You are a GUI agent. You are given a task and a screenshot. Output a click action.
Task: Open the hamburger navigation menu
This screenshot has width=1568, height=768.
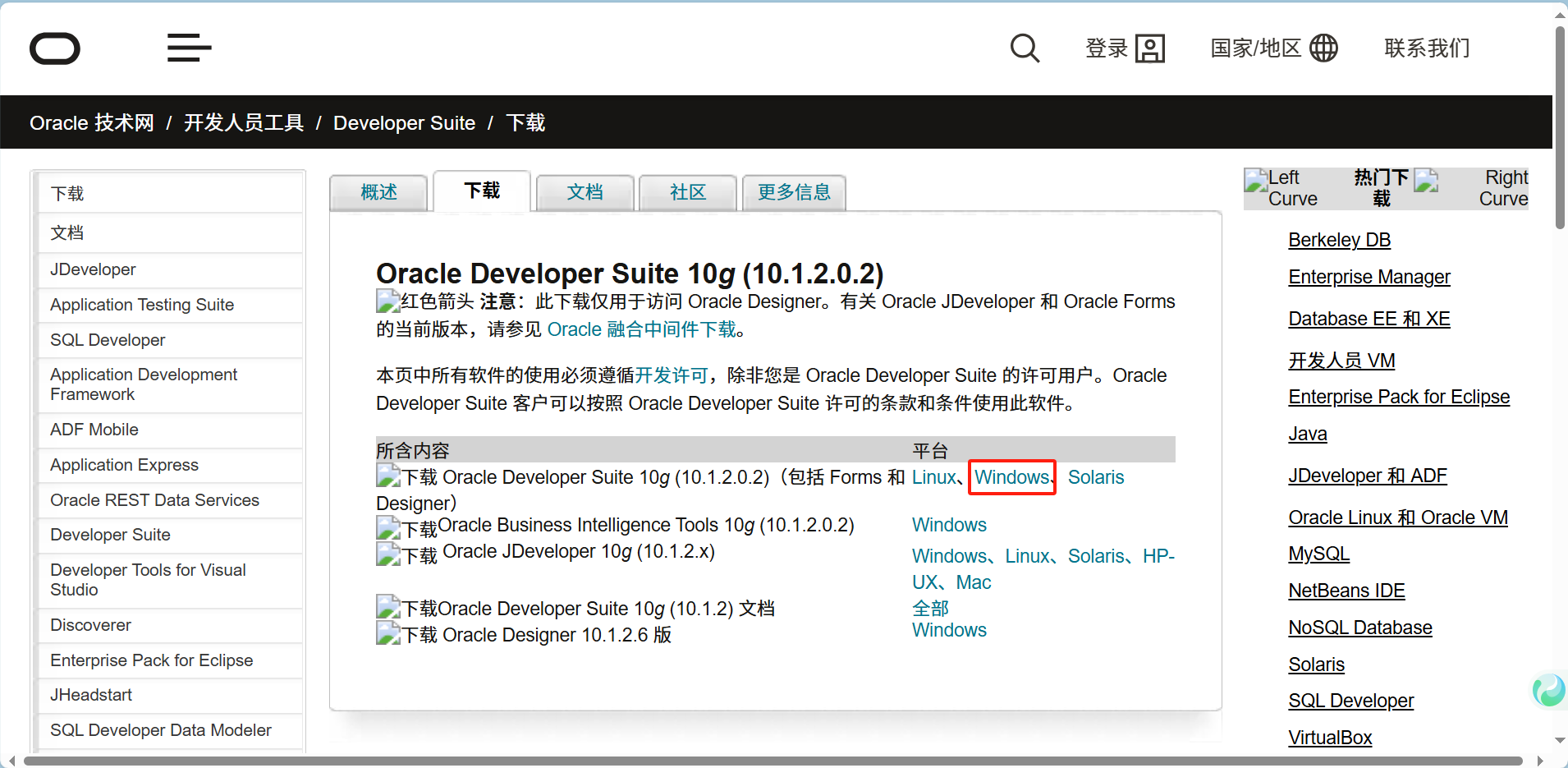[x=189, y=48]
